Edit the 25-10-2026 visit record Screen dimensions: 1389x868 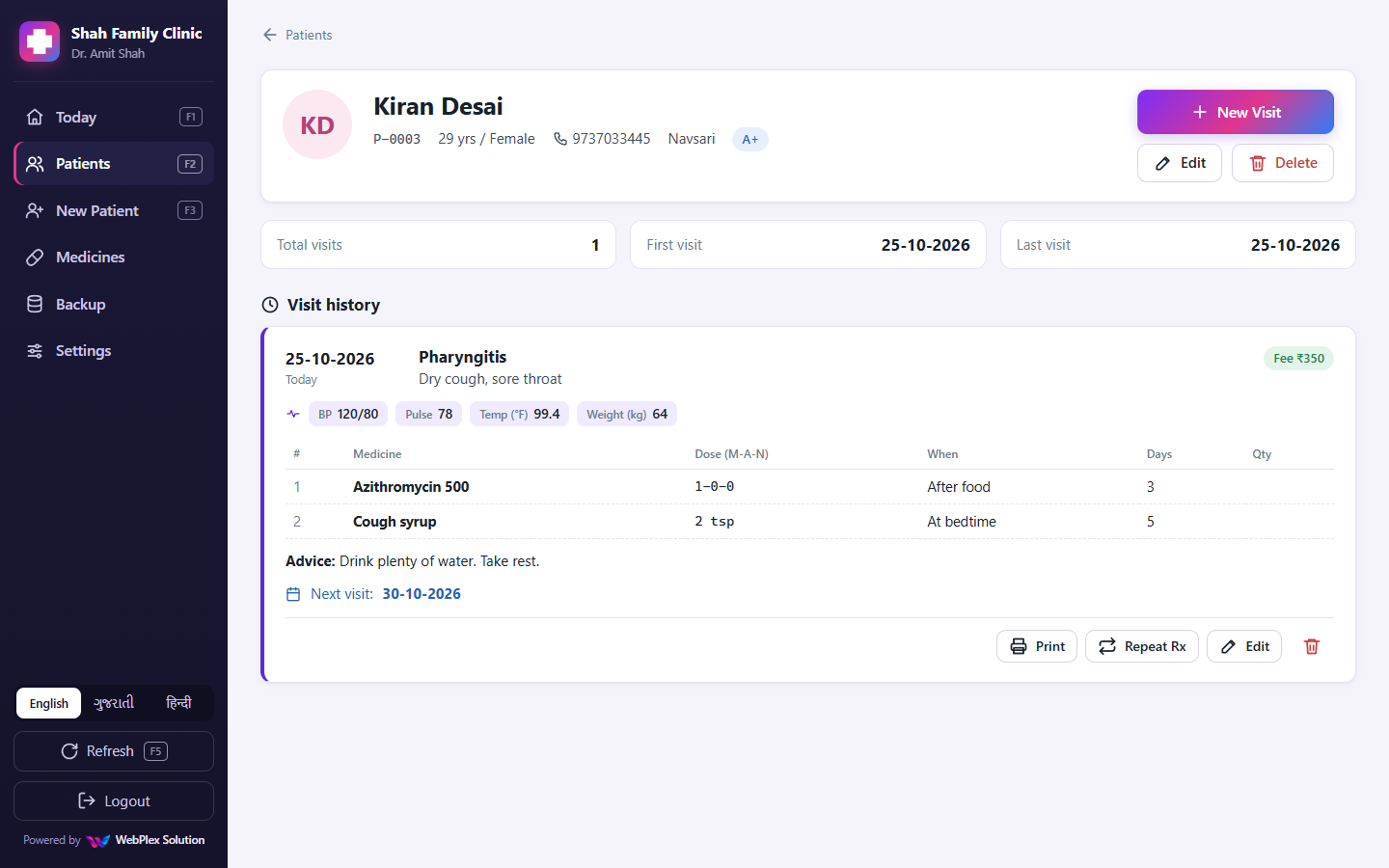click(1244, 646)
